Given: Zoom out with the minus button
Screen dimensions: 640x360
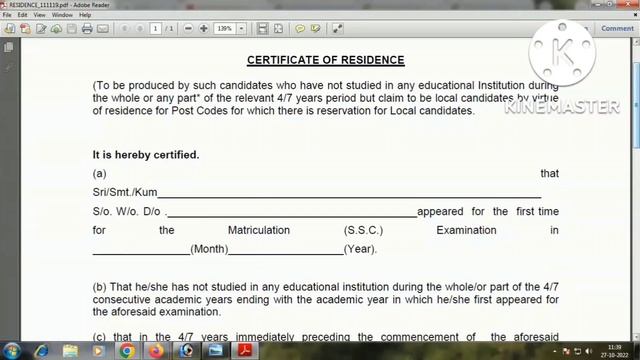Looking at the screenshot, I should tap(188, 29).
